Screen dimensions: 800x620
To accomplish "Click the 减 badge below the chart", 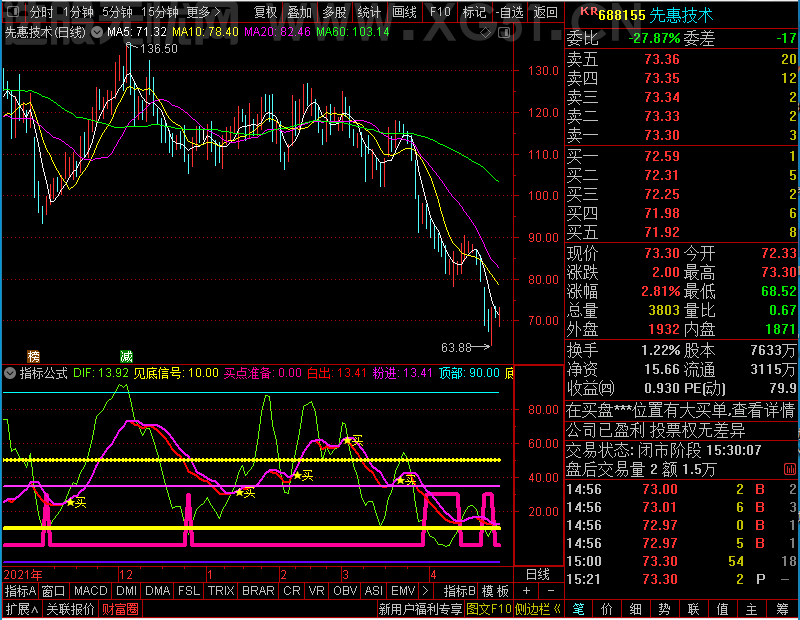I will 126,356.
